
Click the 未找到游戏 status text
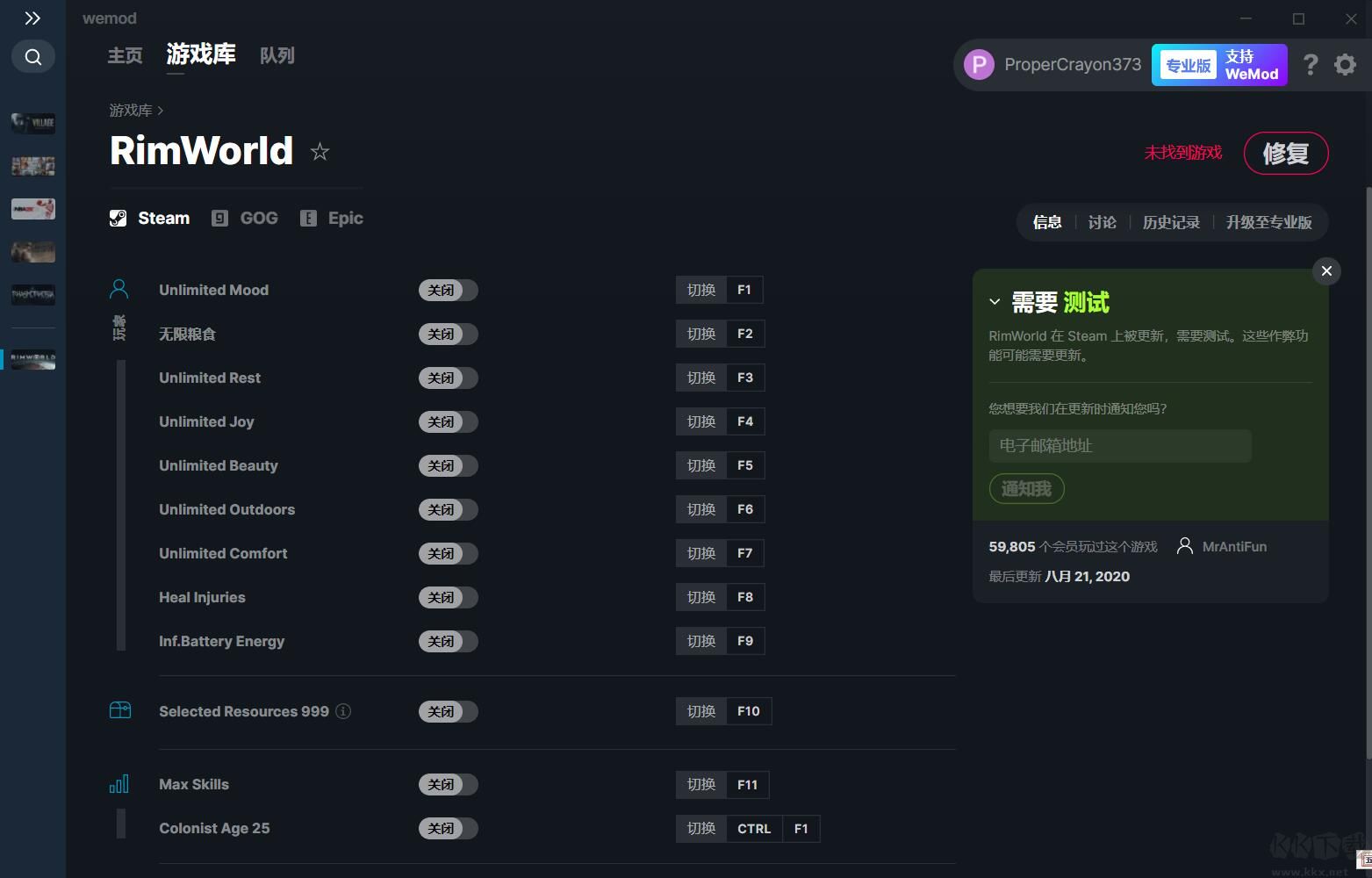point(1182,153)
